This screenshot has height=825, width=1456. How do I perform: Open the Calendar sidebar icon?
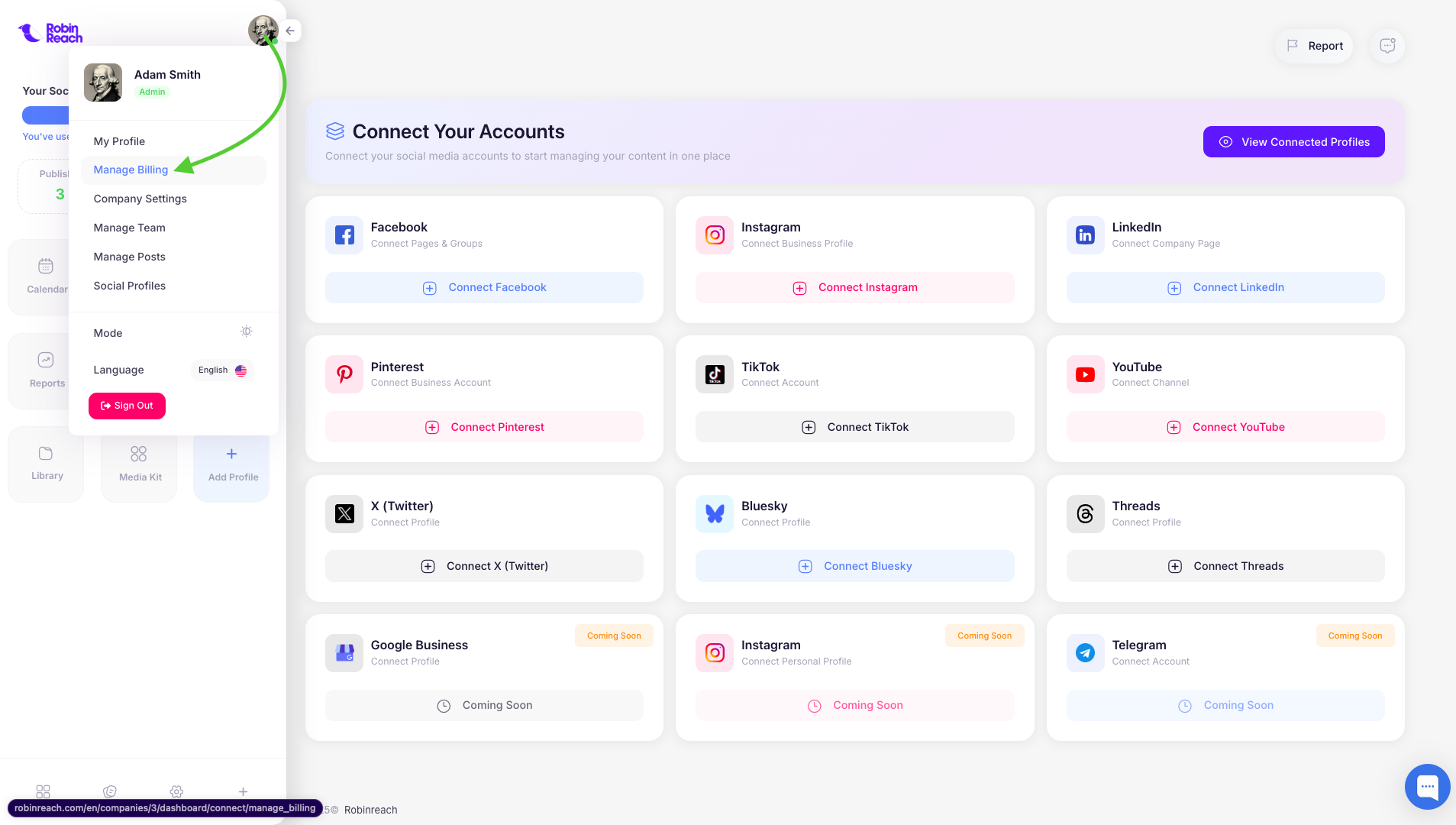coord(46,266)
